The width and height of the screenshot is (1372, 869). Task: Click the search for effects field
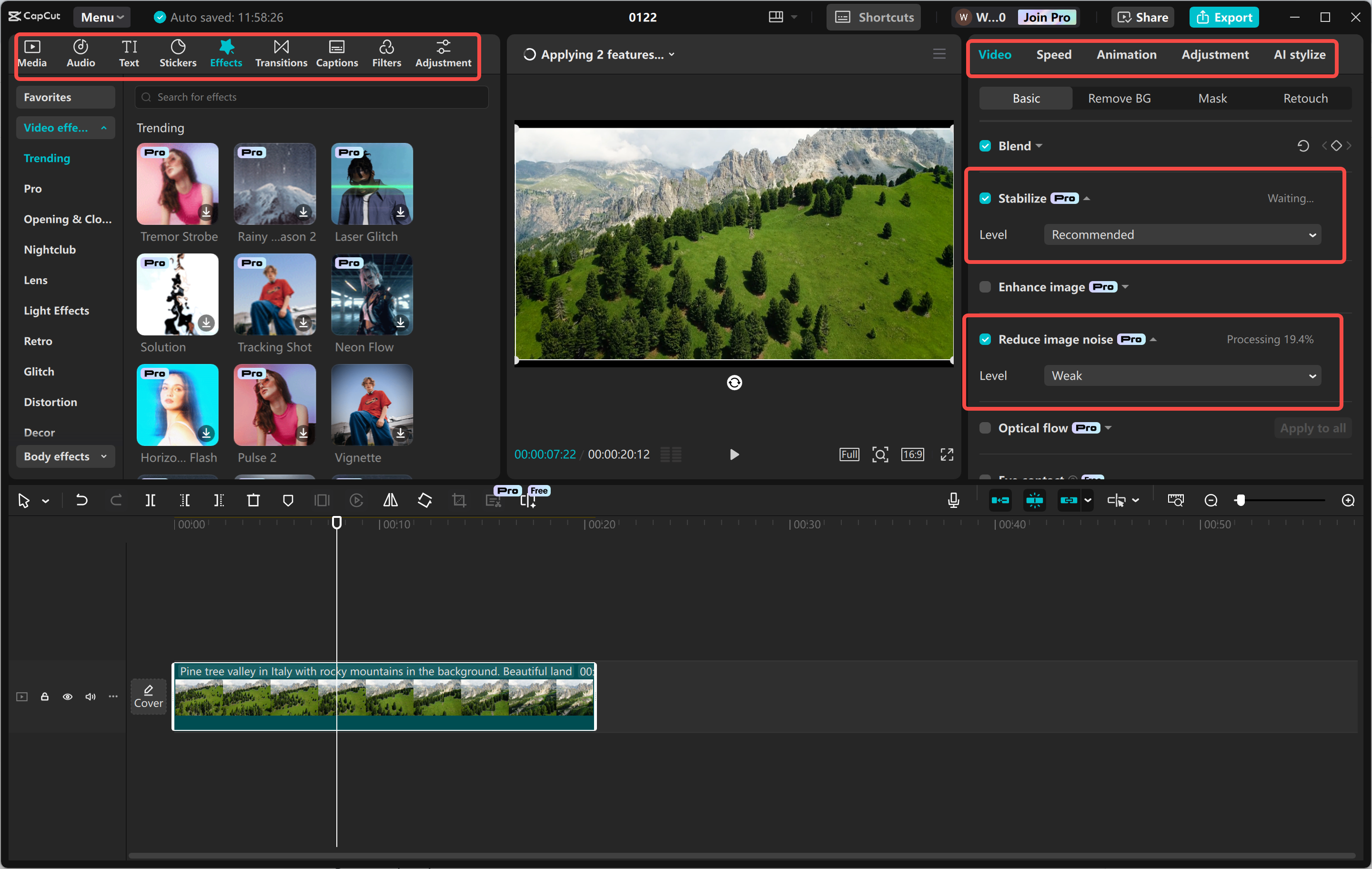[312, 98]
